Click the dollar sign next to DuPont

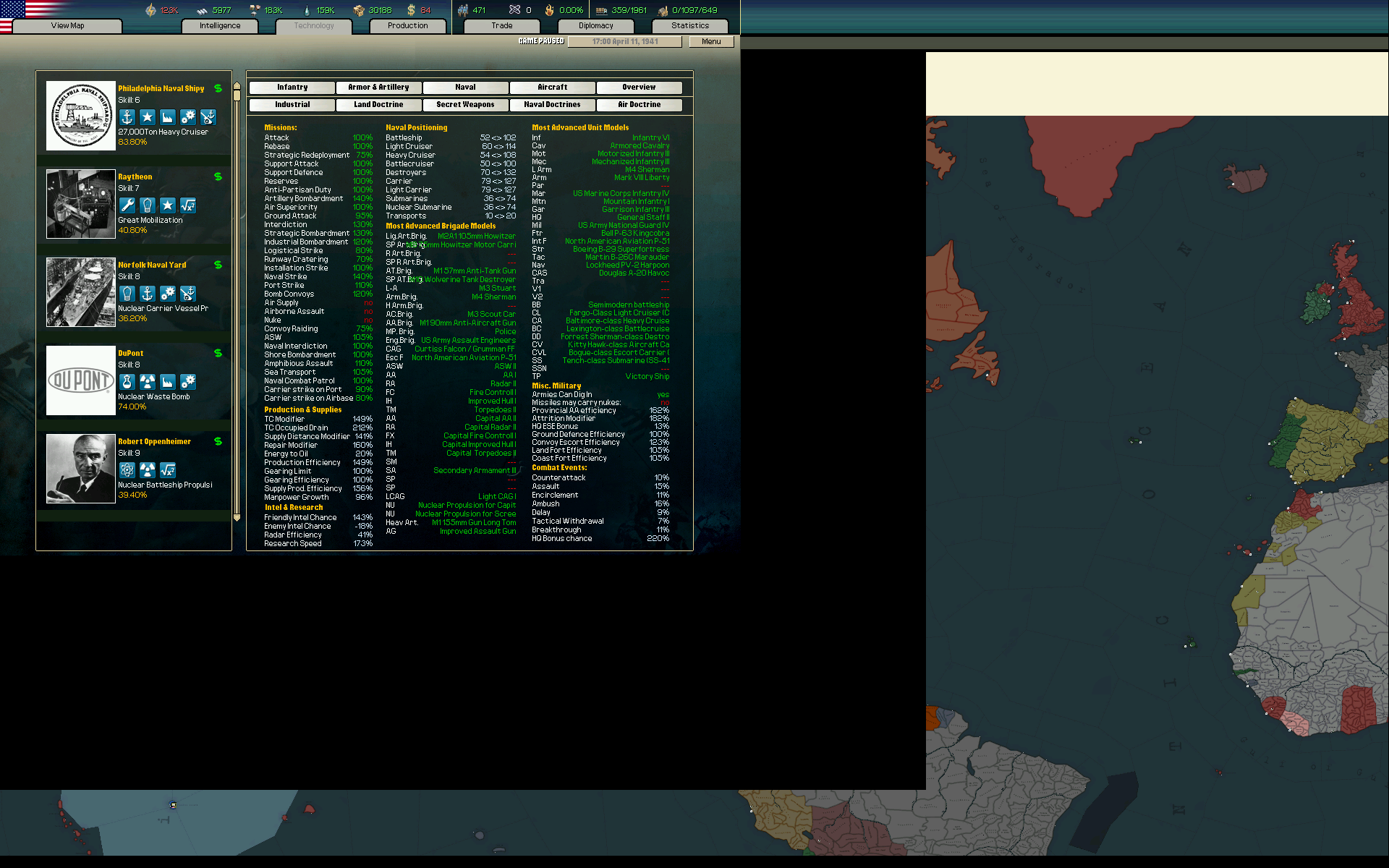click(218, 353)
